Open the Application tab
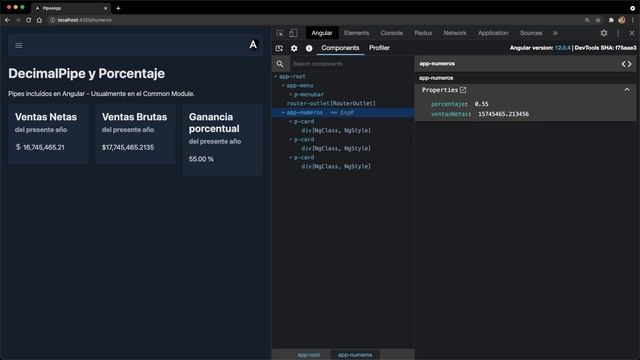The image size is (640, 360). point(493,33)
